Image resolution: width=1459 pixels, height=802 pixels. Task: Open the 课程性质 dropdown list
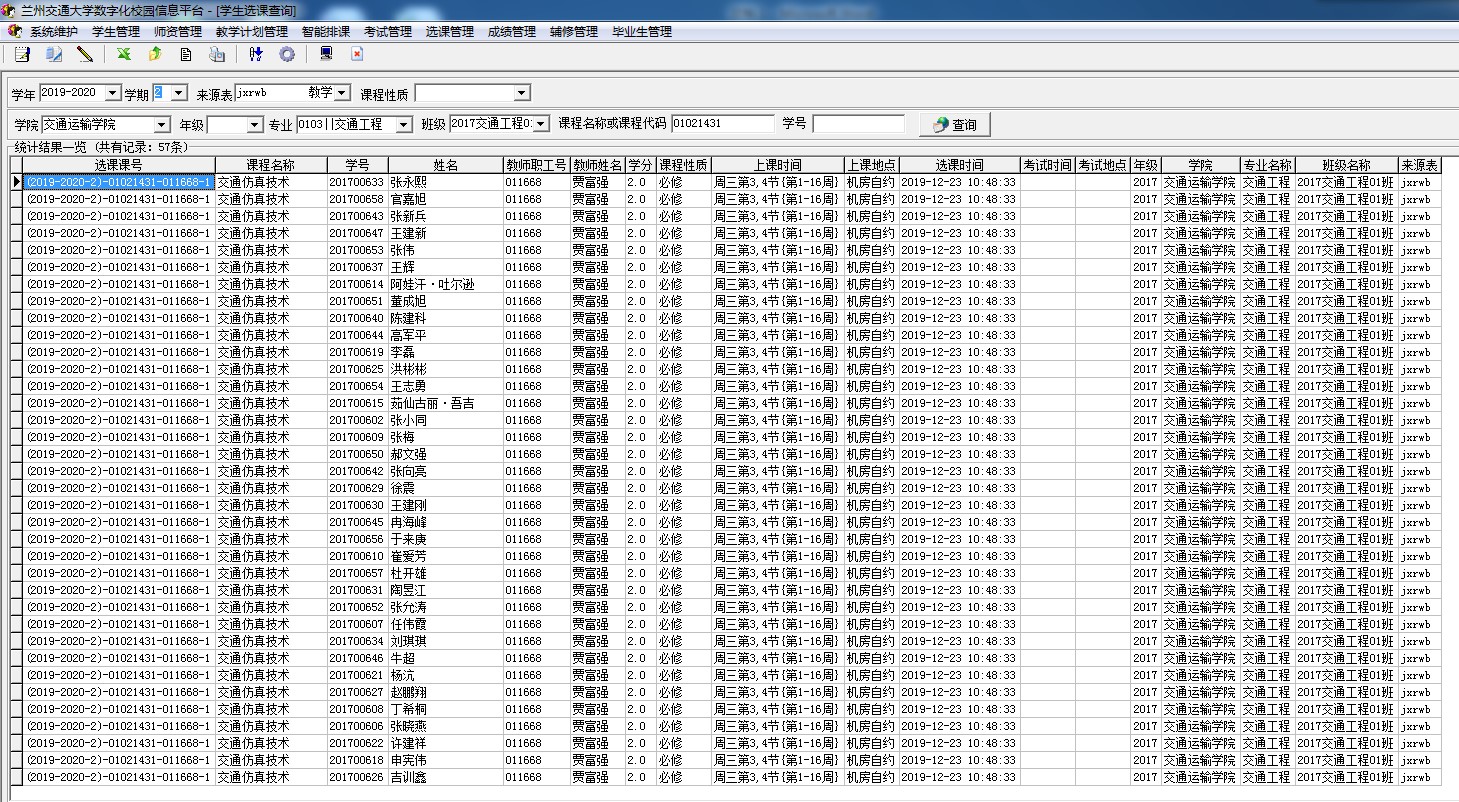tap(521, 94)
